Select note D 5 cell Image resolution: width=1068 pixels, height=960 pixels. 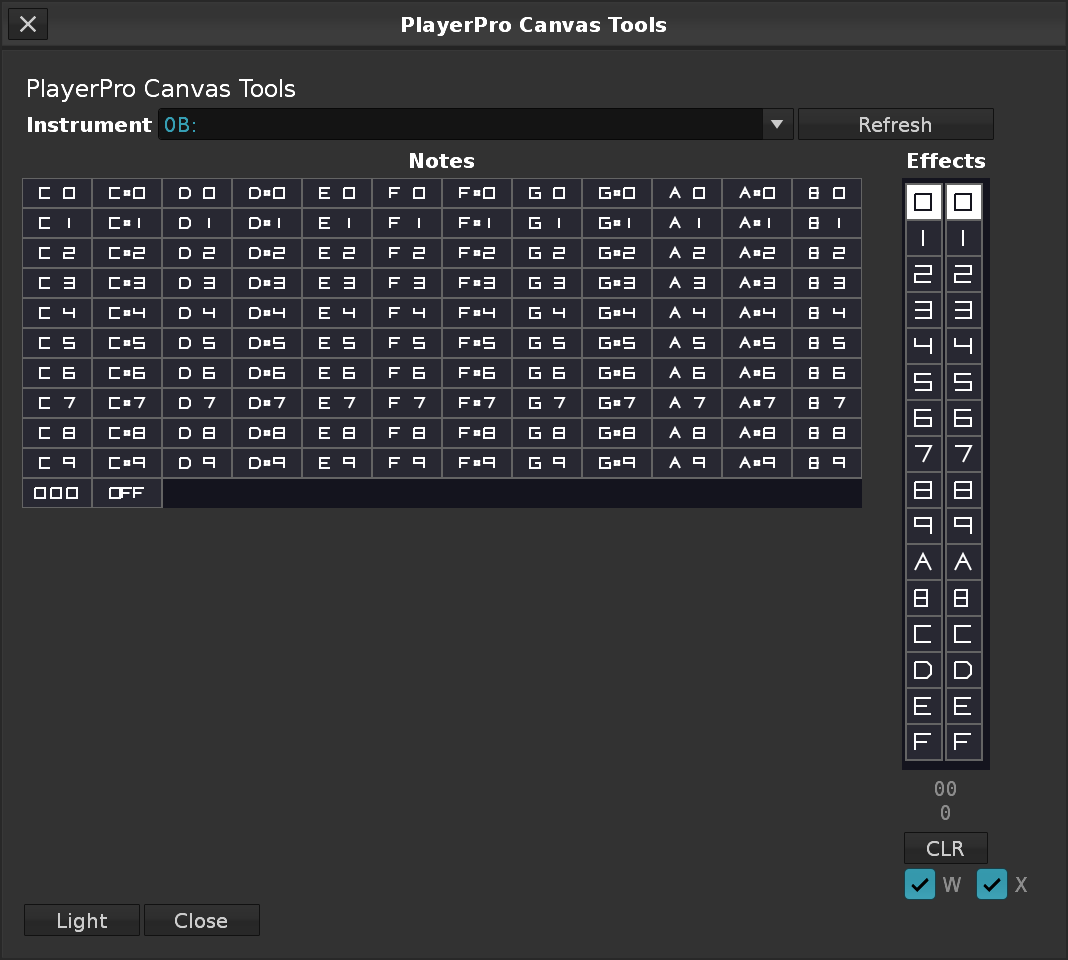tap(198, 343)
